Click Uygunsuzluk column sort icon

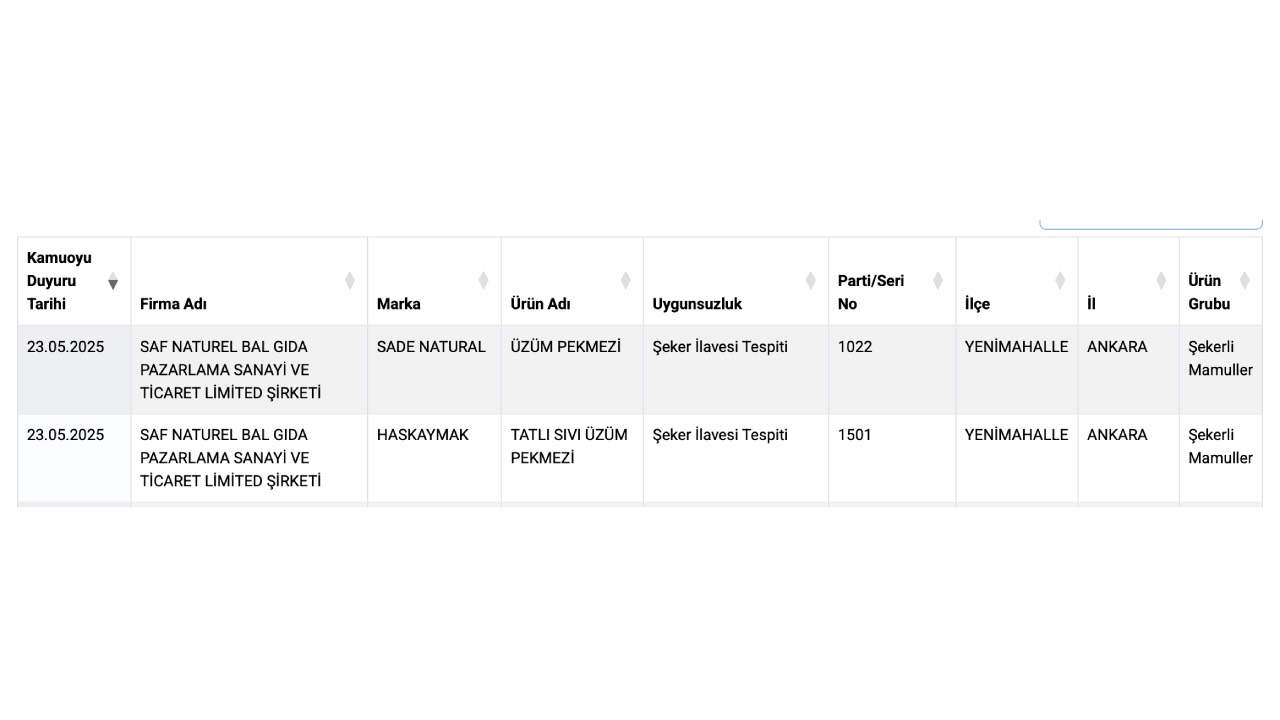810,281
